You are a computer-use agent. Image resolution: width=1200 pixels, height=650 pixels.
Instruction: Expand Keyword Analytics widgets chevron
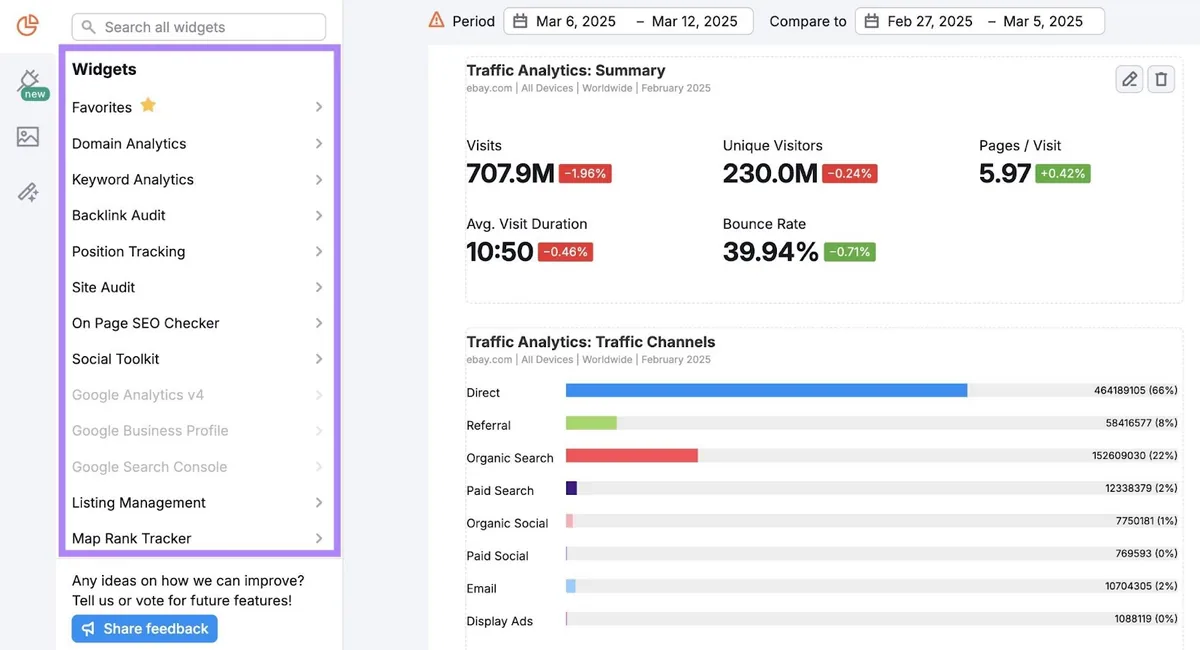[319, 180]
